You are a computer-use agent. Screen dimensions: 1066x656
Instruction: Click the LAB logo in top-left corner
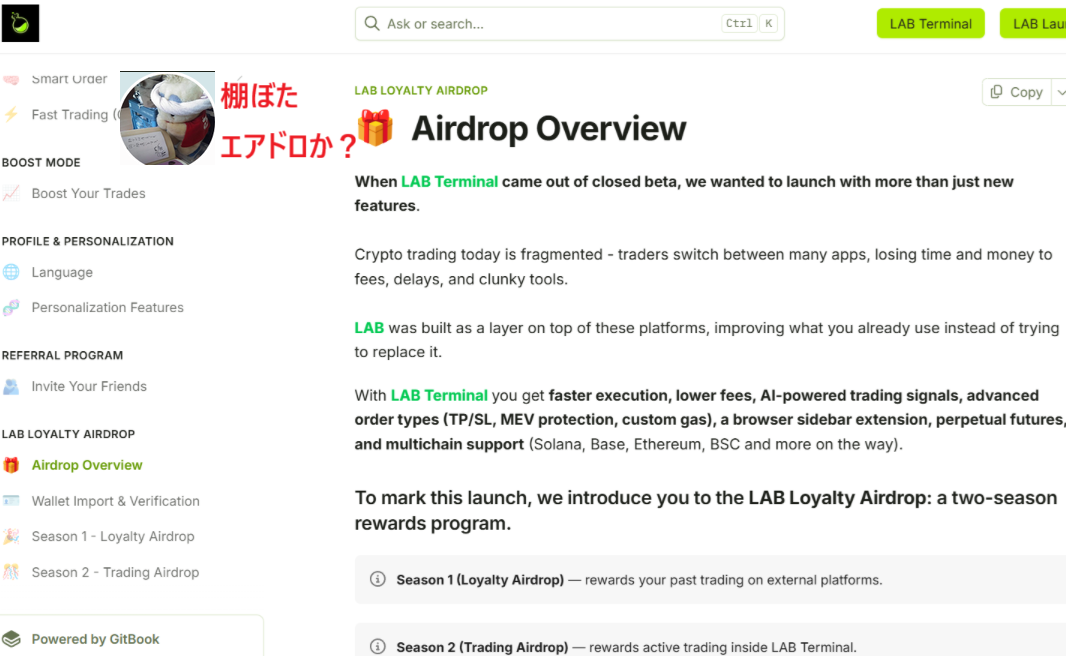[x=20, y=23]
